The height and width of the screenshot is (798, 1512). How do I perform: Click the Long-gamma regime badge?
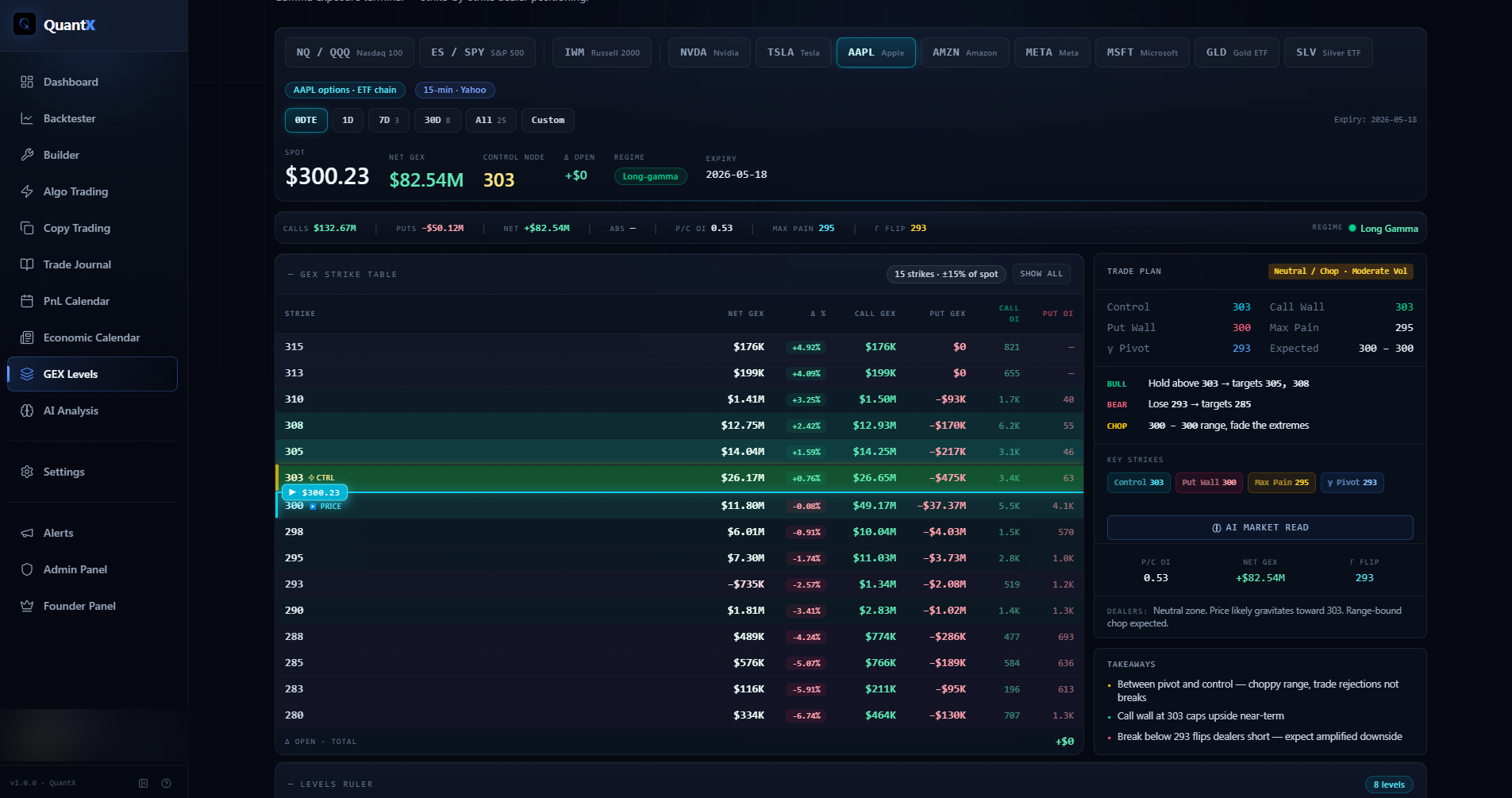click(650, 176)
